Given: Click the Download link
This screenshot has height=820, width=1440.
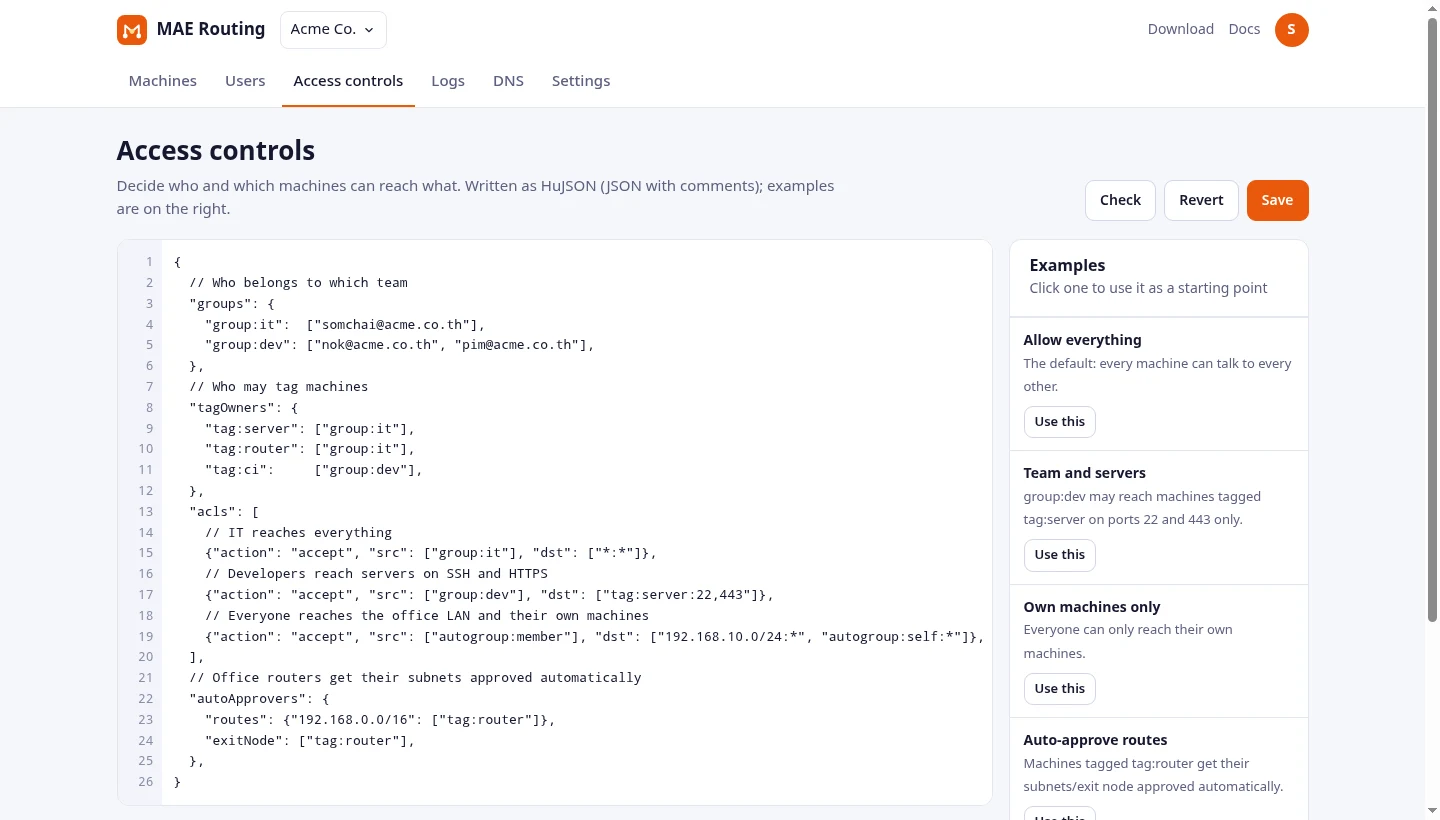Looking at the screenshot, I should point(1180,29).
